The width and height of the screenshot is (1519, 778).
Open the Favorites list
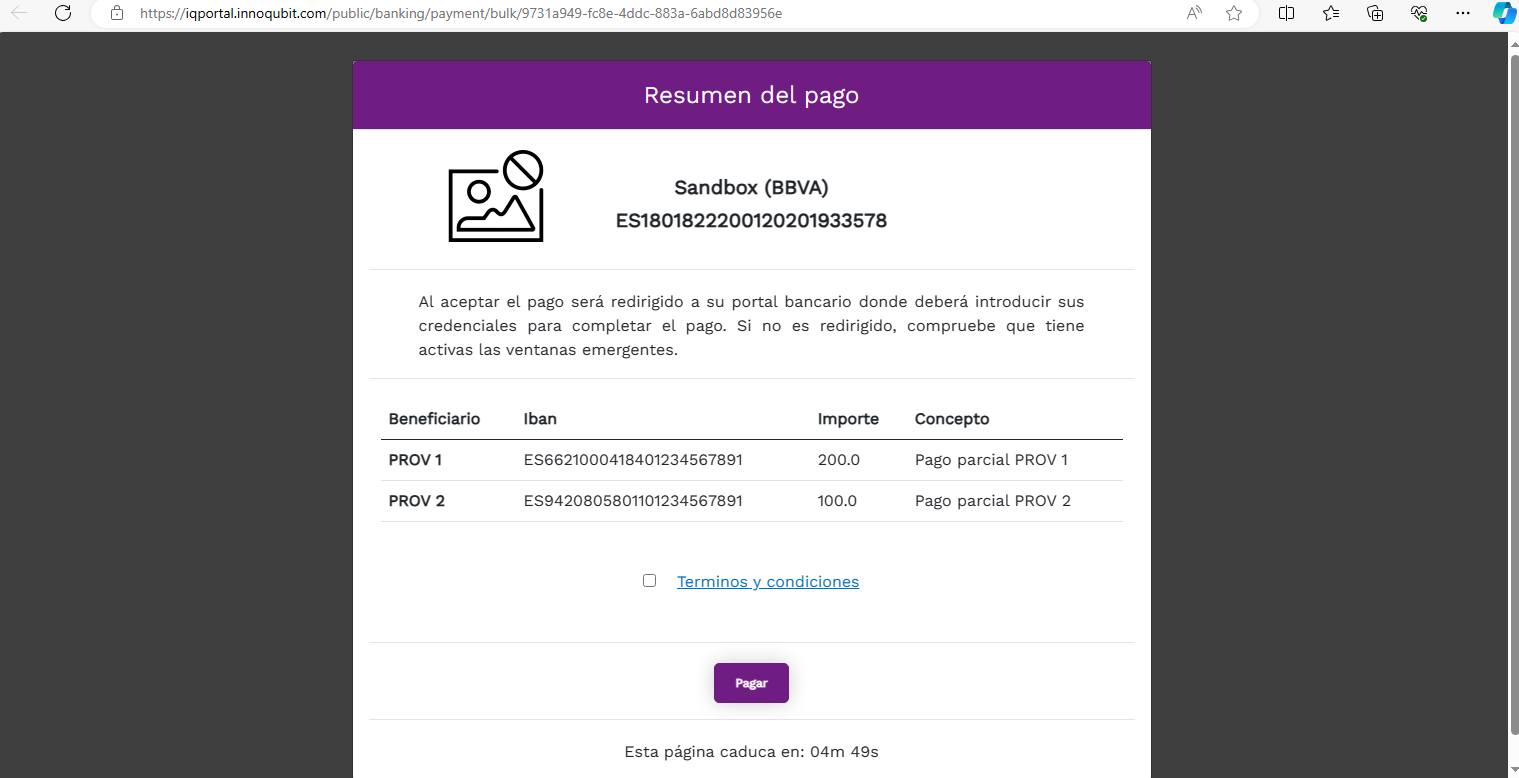pos(1330,13)
